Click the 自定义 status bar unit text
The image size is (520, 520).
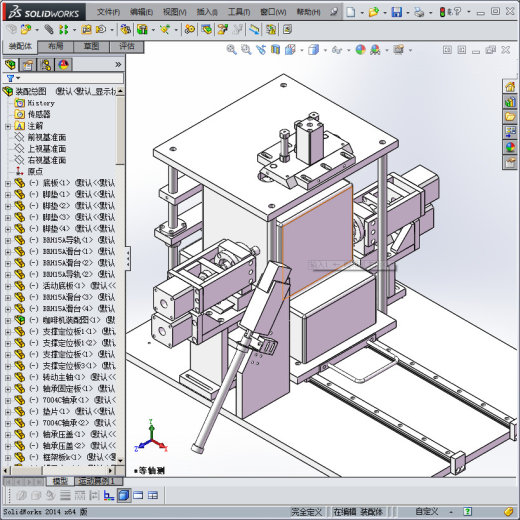pyautogui.click(x=426, y=511)
